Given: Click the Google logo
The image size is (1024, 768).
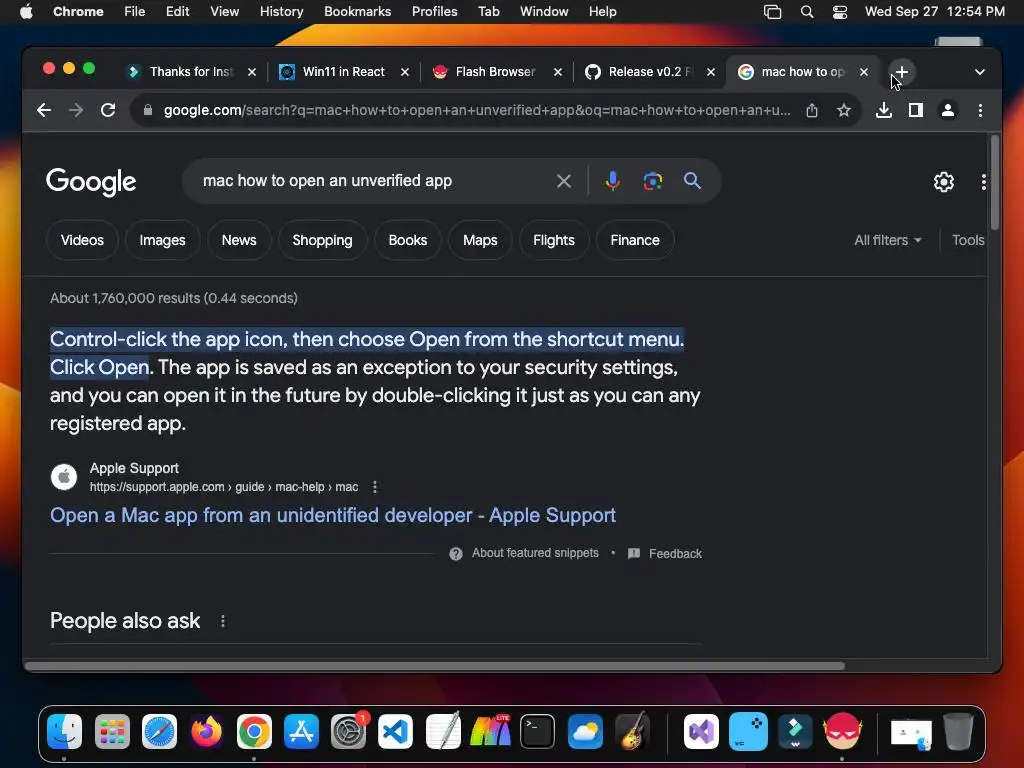Looking at the screenshot, I should coord(91,182).
